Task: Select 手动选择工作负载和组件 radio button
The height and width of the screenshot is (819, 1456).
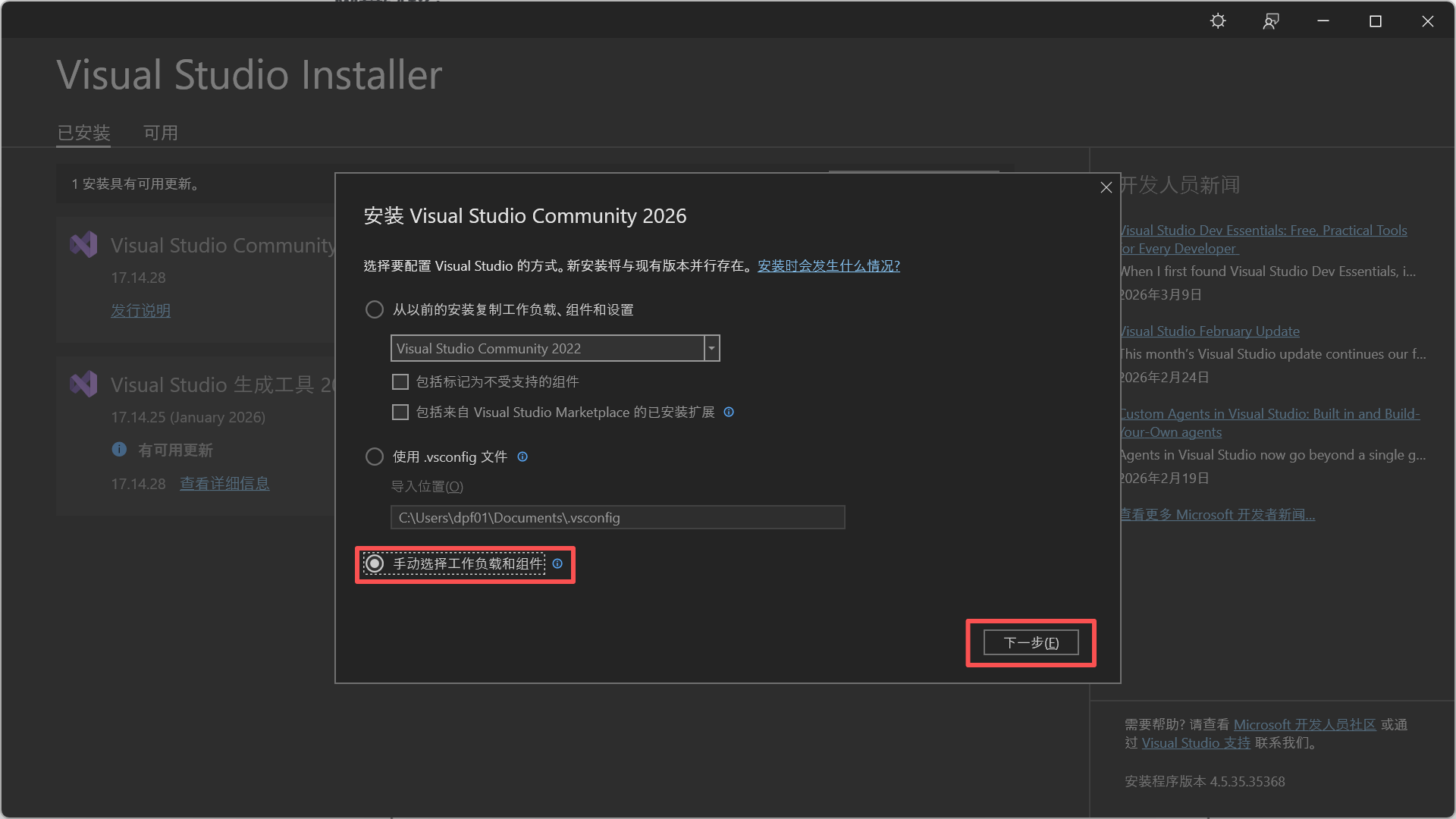Action: pyautogui.click(x=375, y=563)
